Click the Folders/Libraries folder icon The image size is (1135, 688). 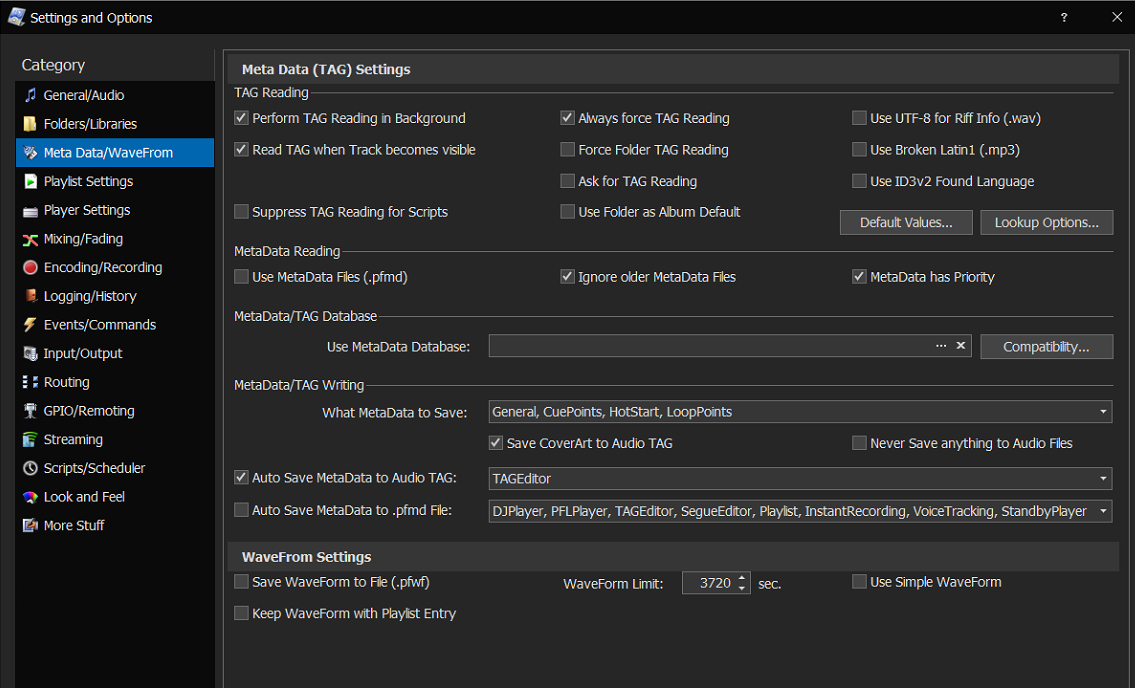point(30,124)
